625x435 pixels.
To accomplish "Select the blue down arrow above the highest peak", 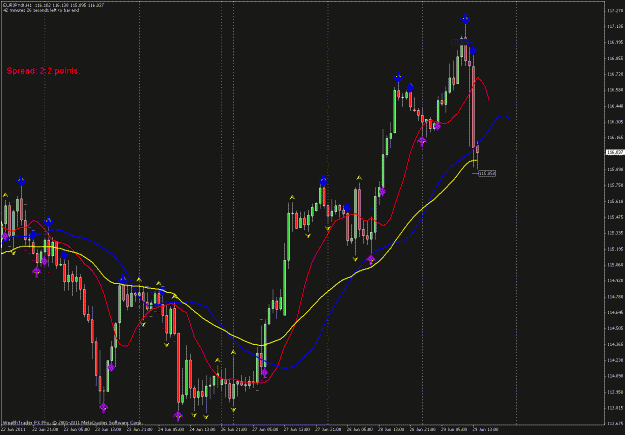I will (x=465, y=19).
